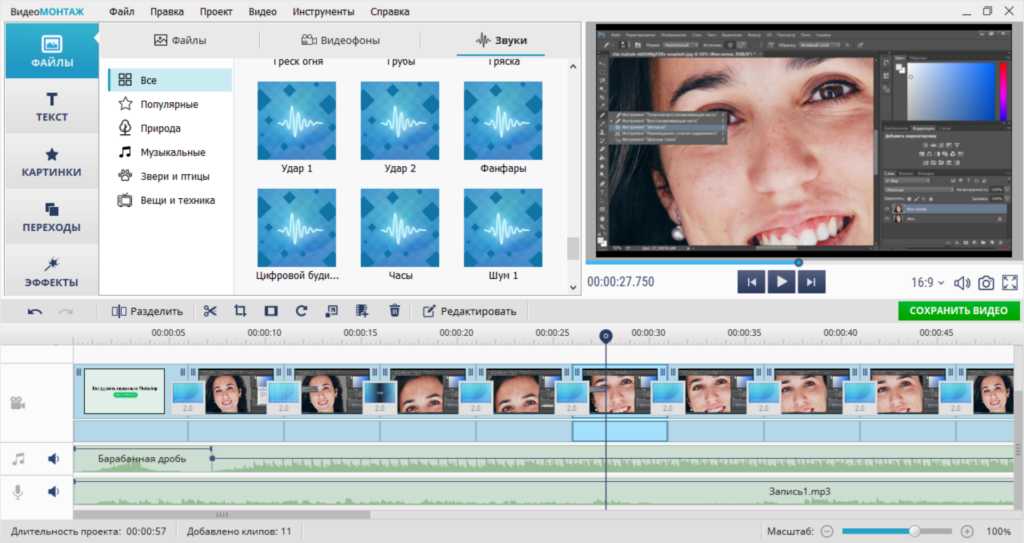The width and height of the screenshot is (1024, 543).
Task: Take a snapshot with camera icon
Action: point(986,283)
